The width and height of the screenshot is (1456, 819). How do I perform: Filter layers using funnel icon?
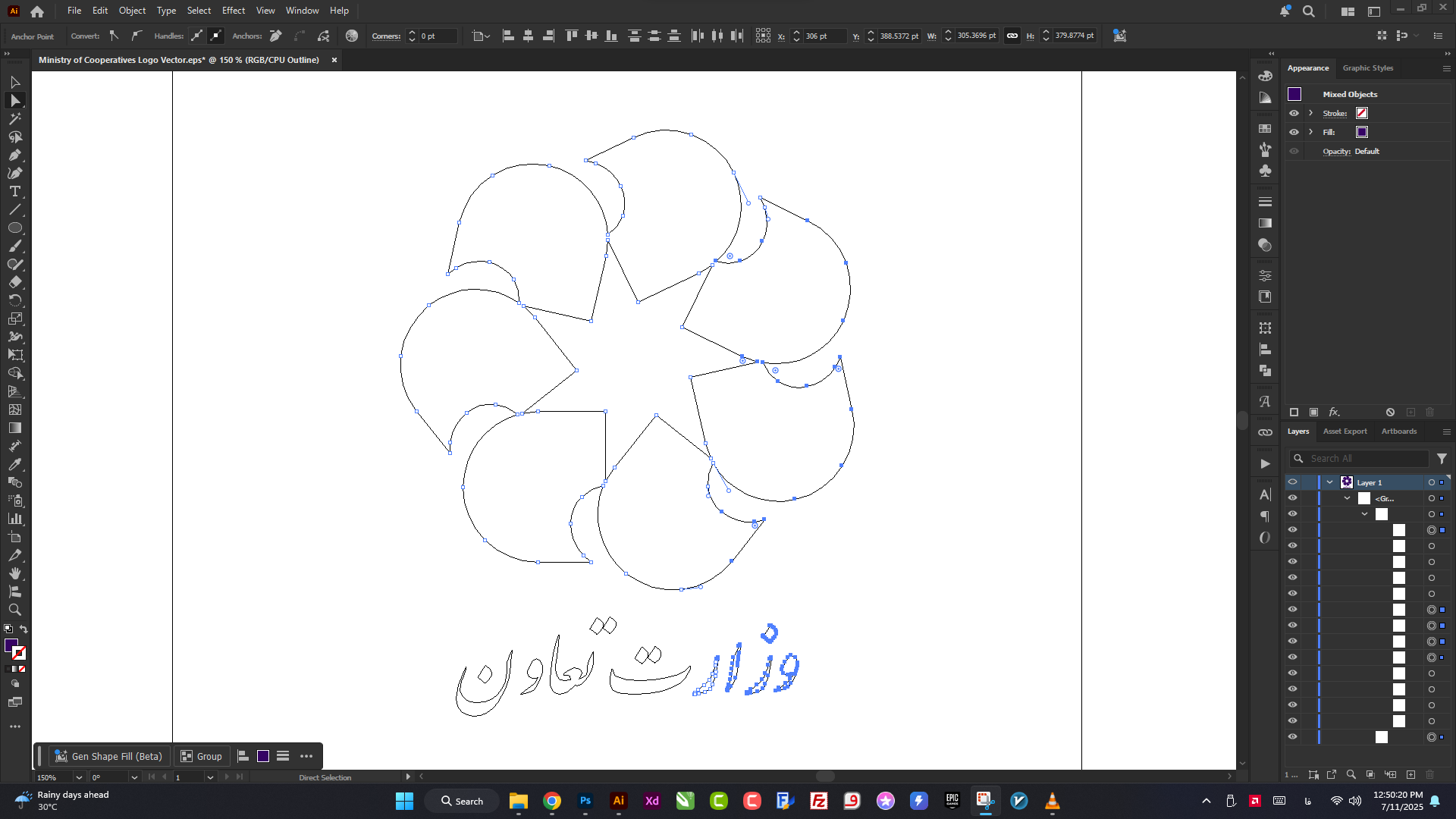point(1442,459)
